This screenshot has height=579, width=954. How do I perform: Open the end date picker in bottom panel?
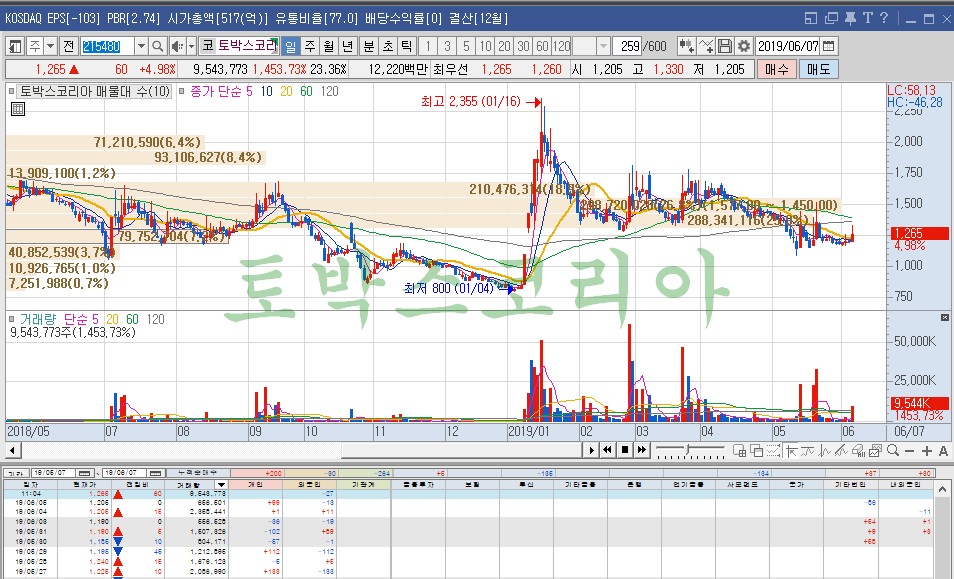click(x=156, y=473)
